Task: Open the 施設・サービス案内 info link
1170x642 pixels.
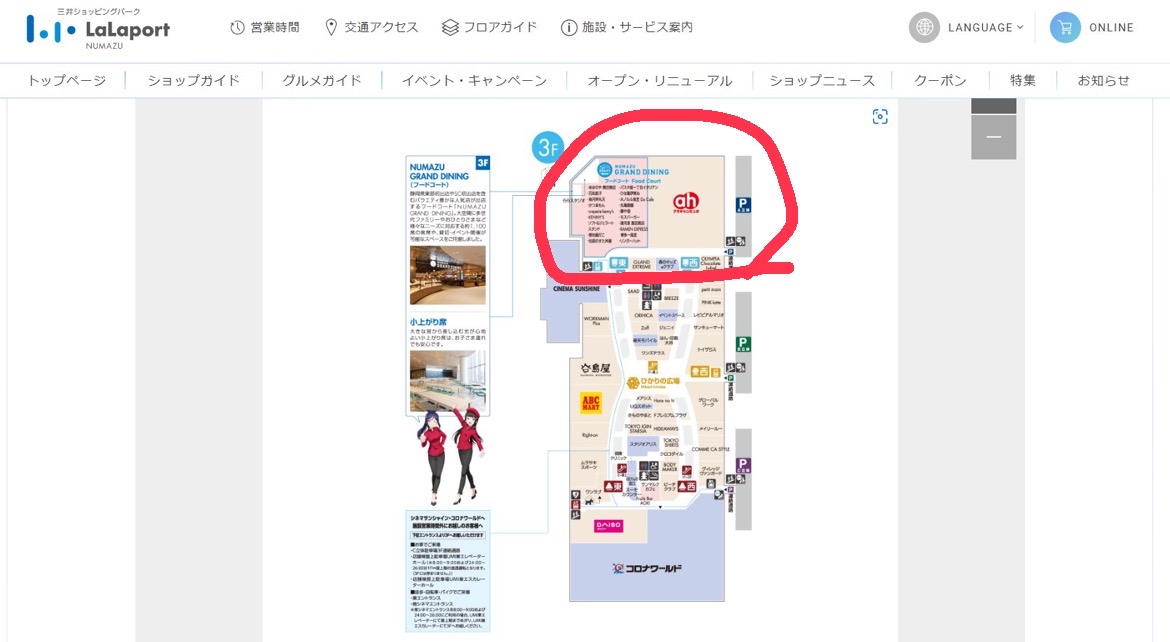Action: pos(627,28)
